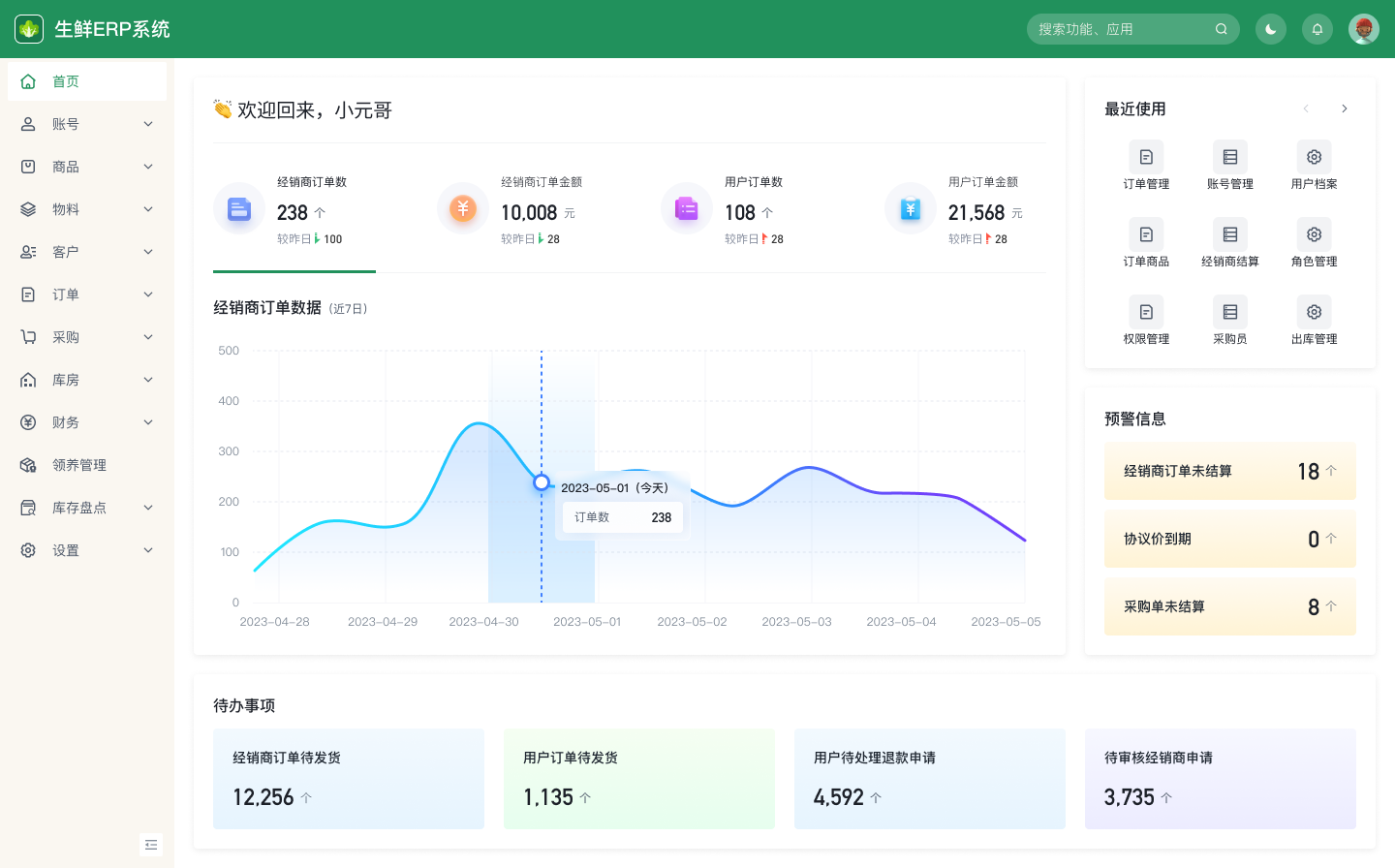
Task: Click the 采购 cart icon
Action: point(28,337)
